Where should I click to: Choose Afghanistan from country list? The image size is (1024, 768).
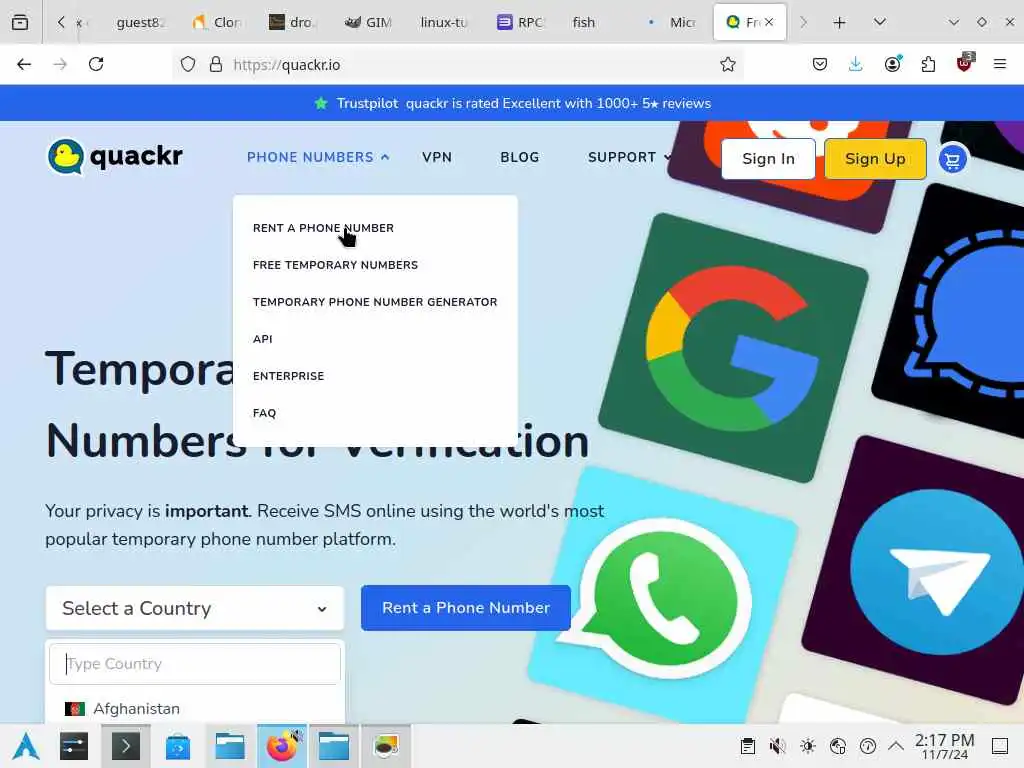195,709
